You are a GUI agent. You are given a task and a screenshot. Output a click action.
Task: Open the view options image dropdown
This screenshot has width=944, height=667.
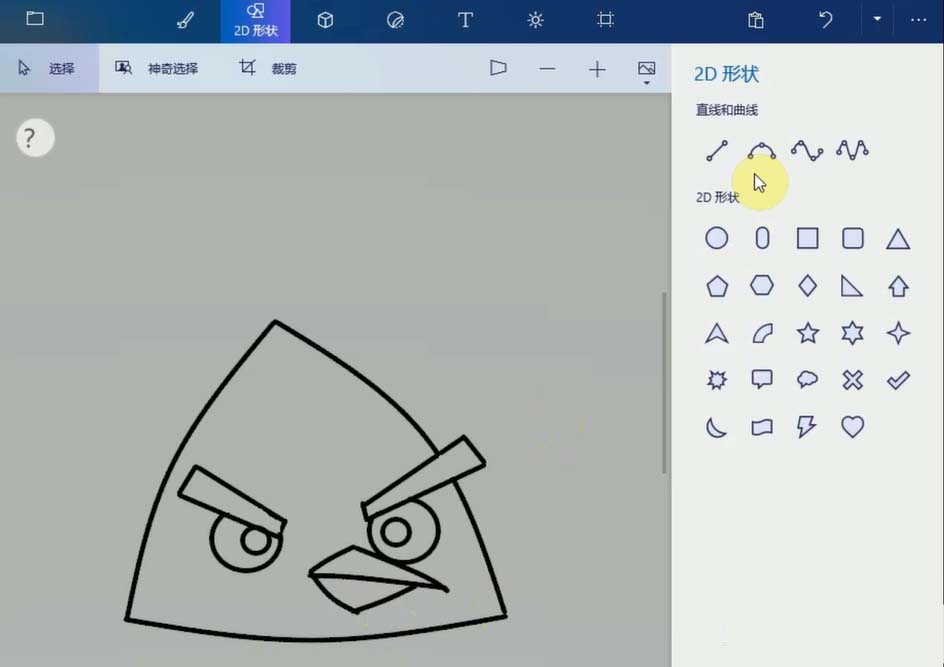coord(647,72)
